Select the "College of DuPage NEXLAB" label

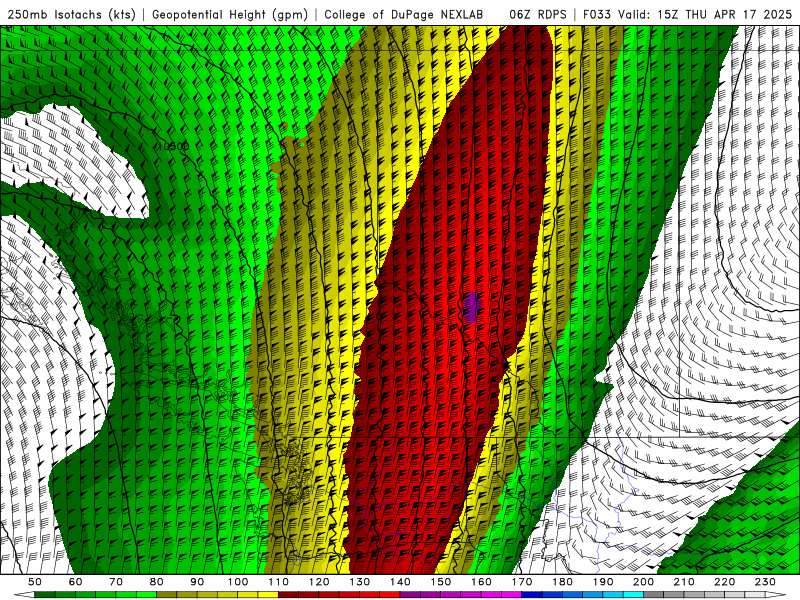click(x=403, y=14)
